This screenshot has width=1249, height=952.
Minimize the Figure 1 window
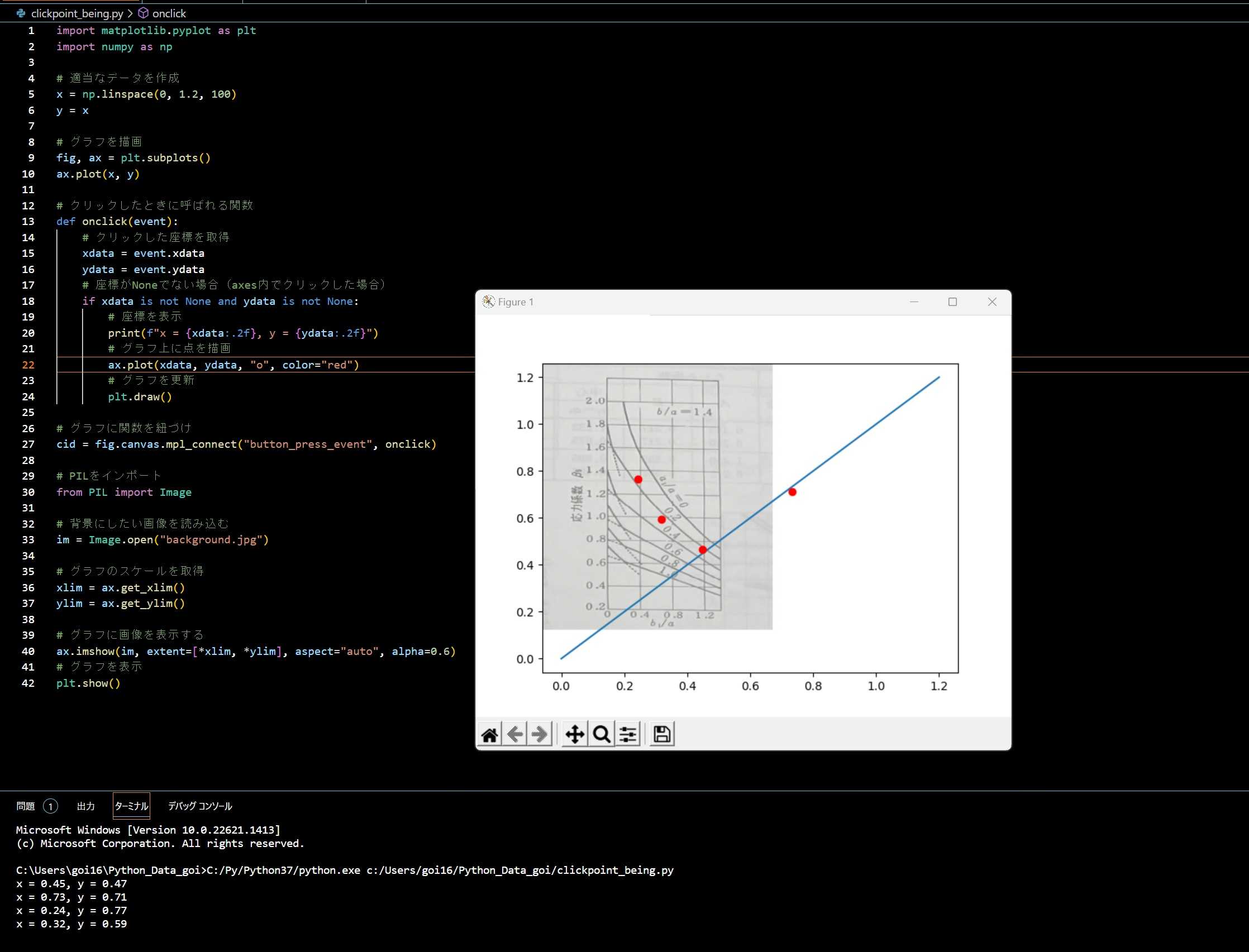click(x=914, y=302)
